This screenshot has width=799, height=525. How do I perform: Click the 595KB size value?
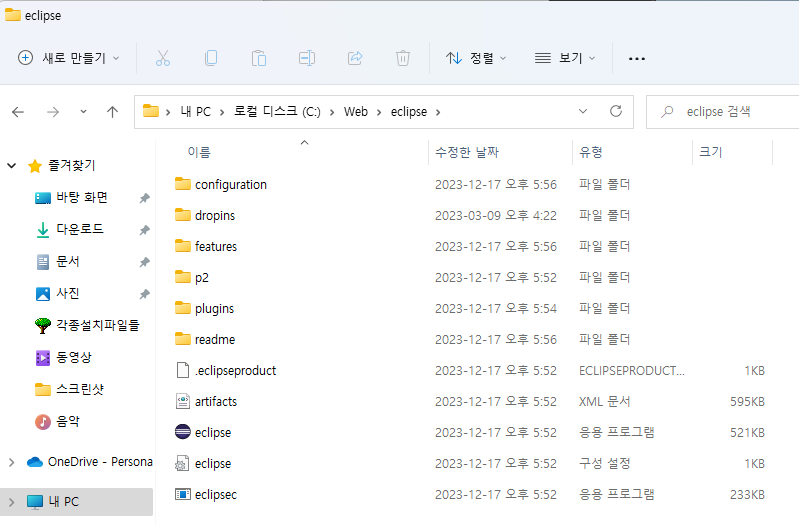pos(747,402)
